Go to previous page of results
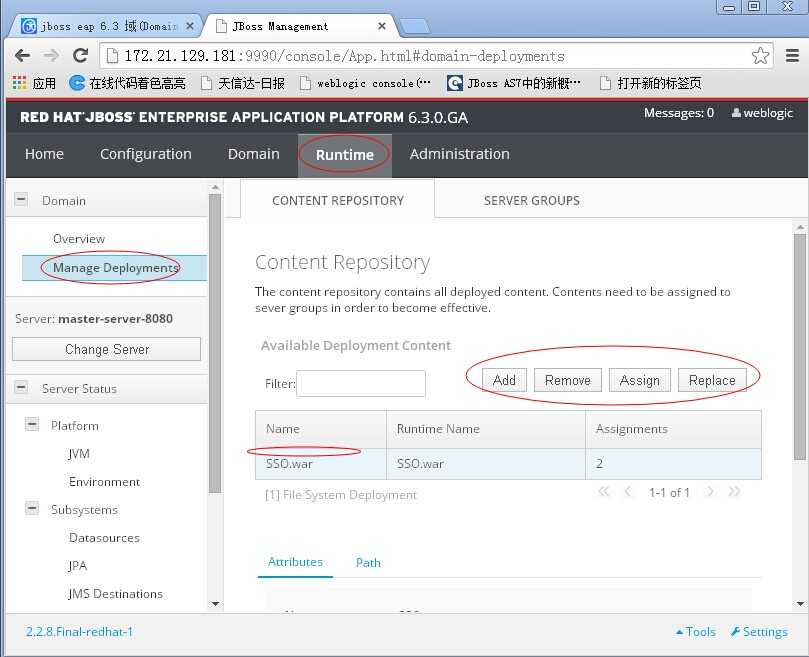 click(x=628, y=491)
